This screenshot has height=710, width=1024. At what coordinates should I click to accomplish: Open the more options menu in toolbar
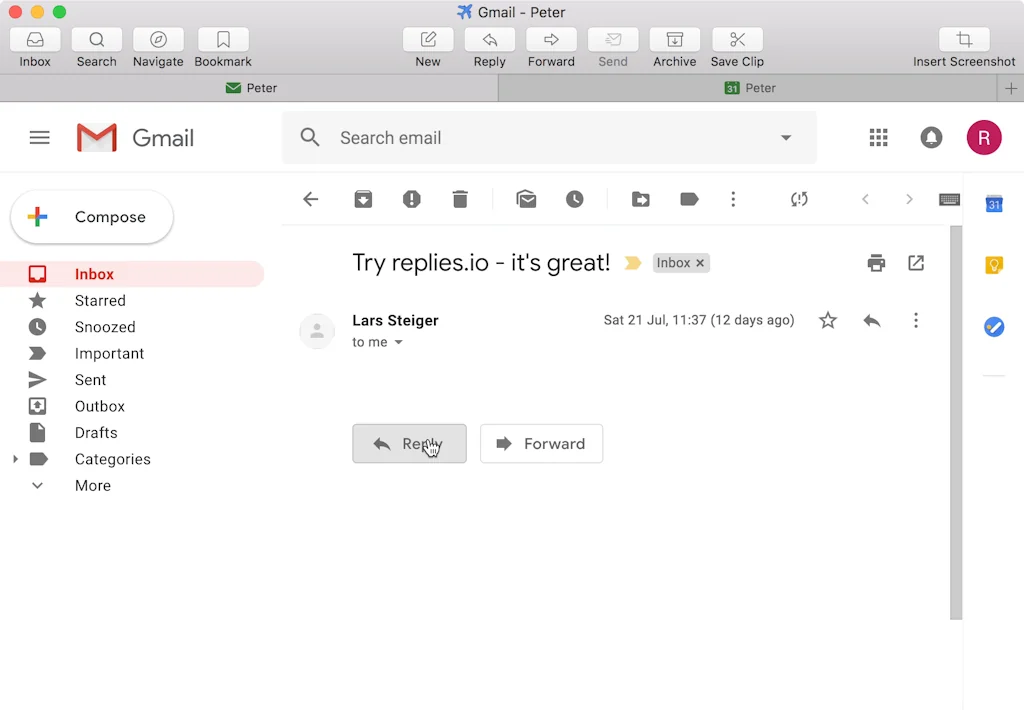click(x=733, y=199)
